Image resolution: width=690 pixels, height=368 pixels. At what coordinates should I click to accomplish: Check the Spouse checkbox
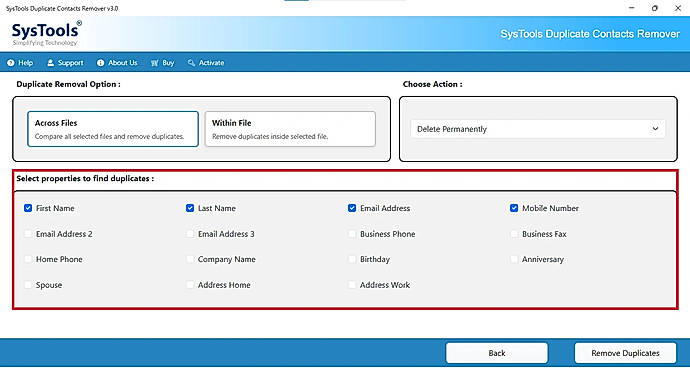28,285
